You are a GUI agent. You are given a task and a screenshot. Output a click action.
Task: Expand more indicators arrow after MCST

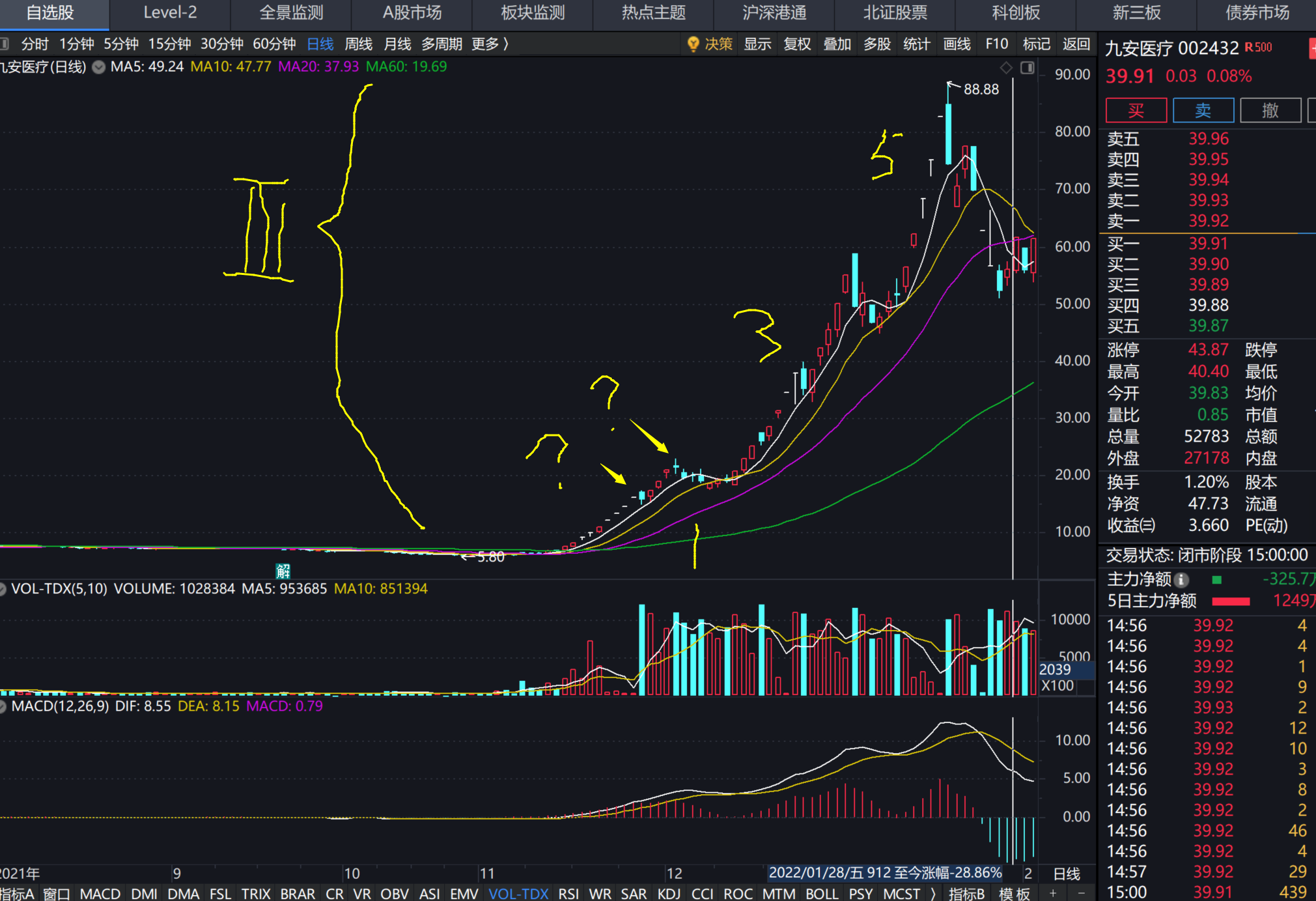point(933,893)
